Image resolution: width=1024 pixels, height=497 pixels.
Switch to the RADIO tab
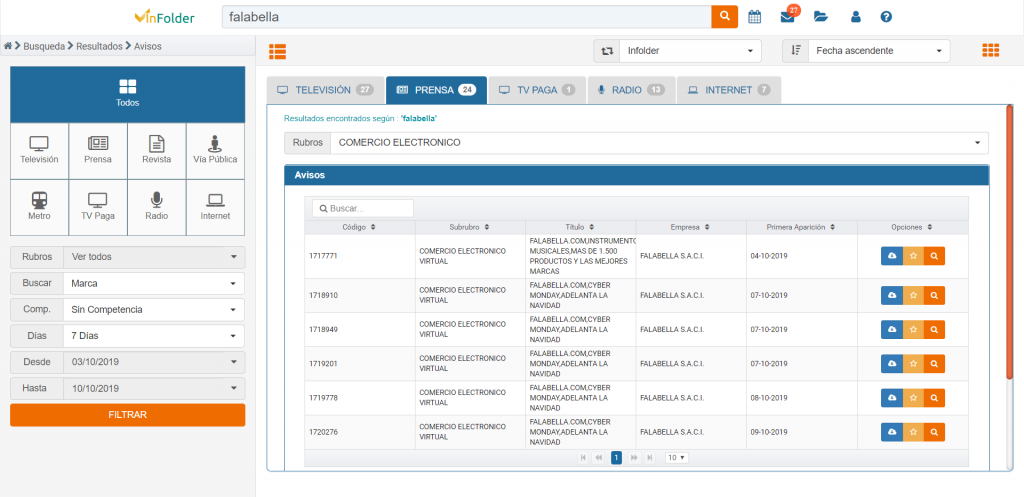pos(631,90)
